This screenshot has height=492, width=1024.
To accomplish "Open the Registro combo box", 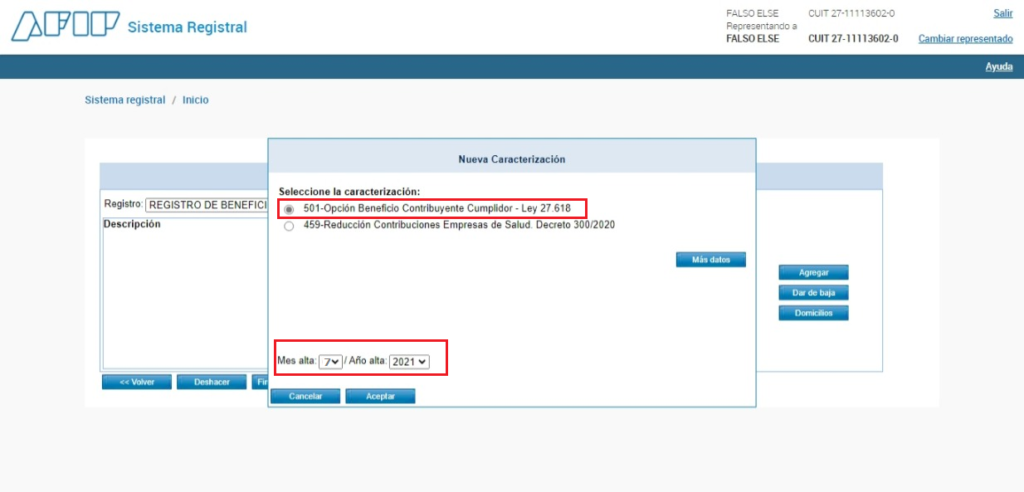I will [206, 205].
